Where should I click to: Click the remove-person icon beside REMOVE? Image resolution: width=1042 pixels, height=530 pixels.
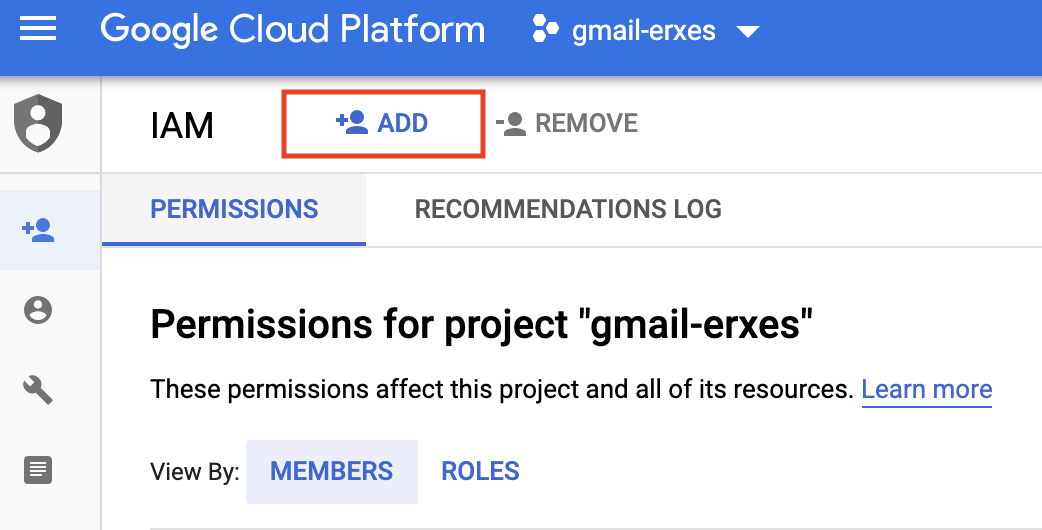point(511,124)
